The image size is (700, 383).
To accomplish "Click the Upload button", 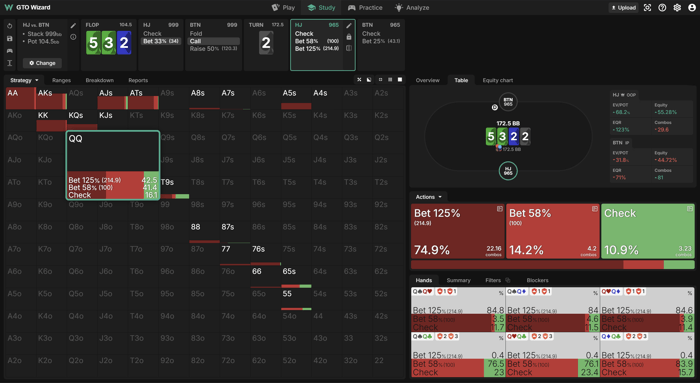I will [x=624, y=8].
